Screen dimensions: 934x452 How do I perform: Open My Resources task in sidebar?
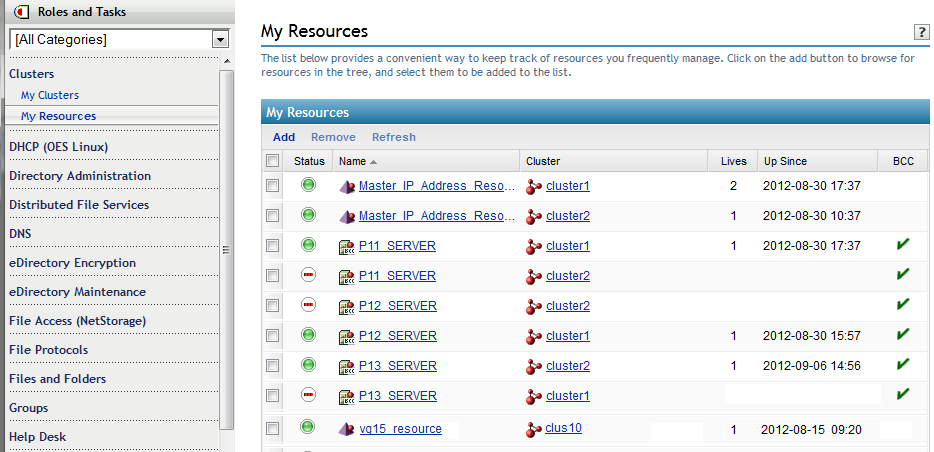point(58,116)
